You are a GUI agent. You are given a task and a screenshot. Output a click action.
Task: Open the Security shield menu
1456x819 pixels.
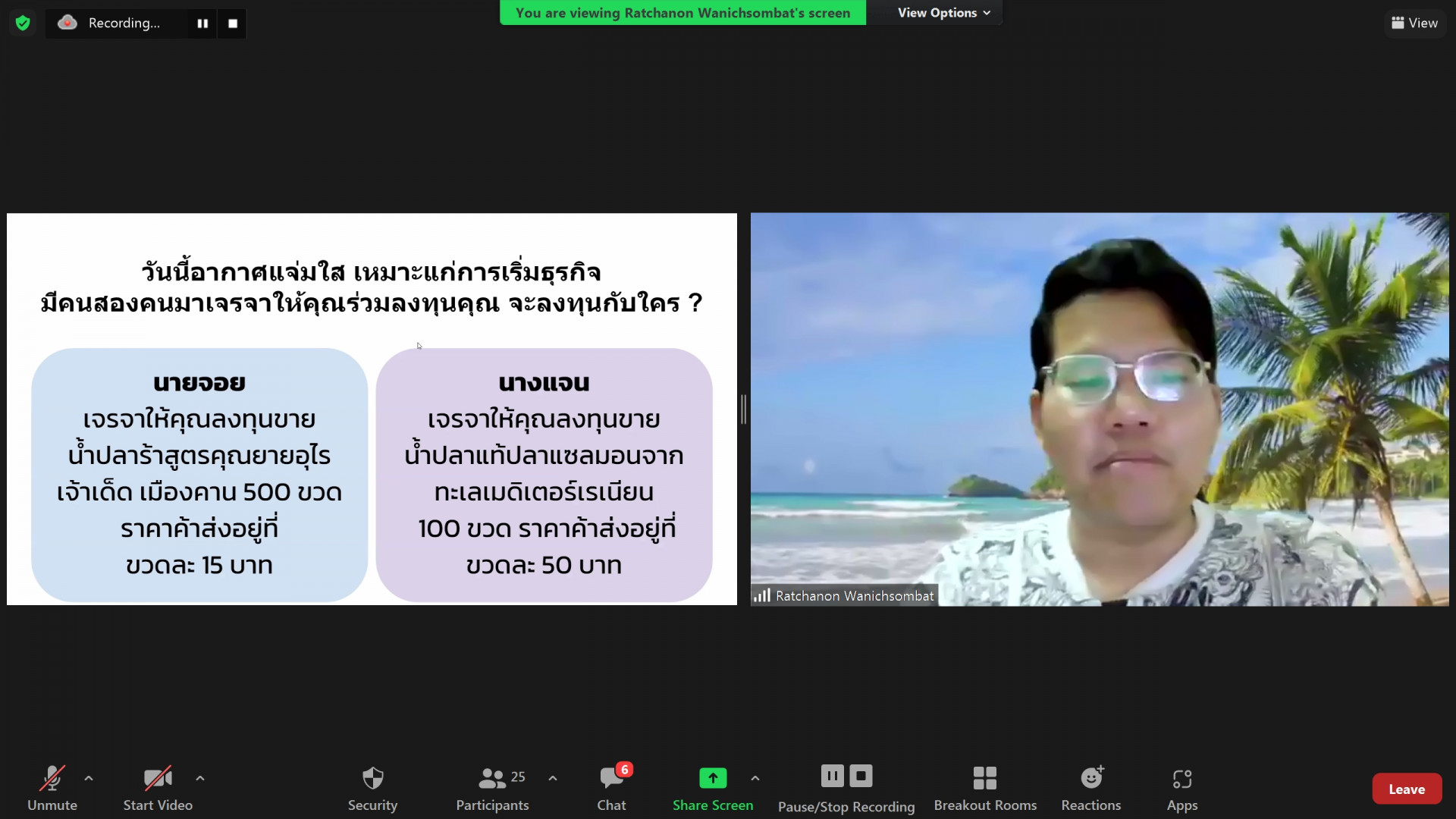pos(372,788)
